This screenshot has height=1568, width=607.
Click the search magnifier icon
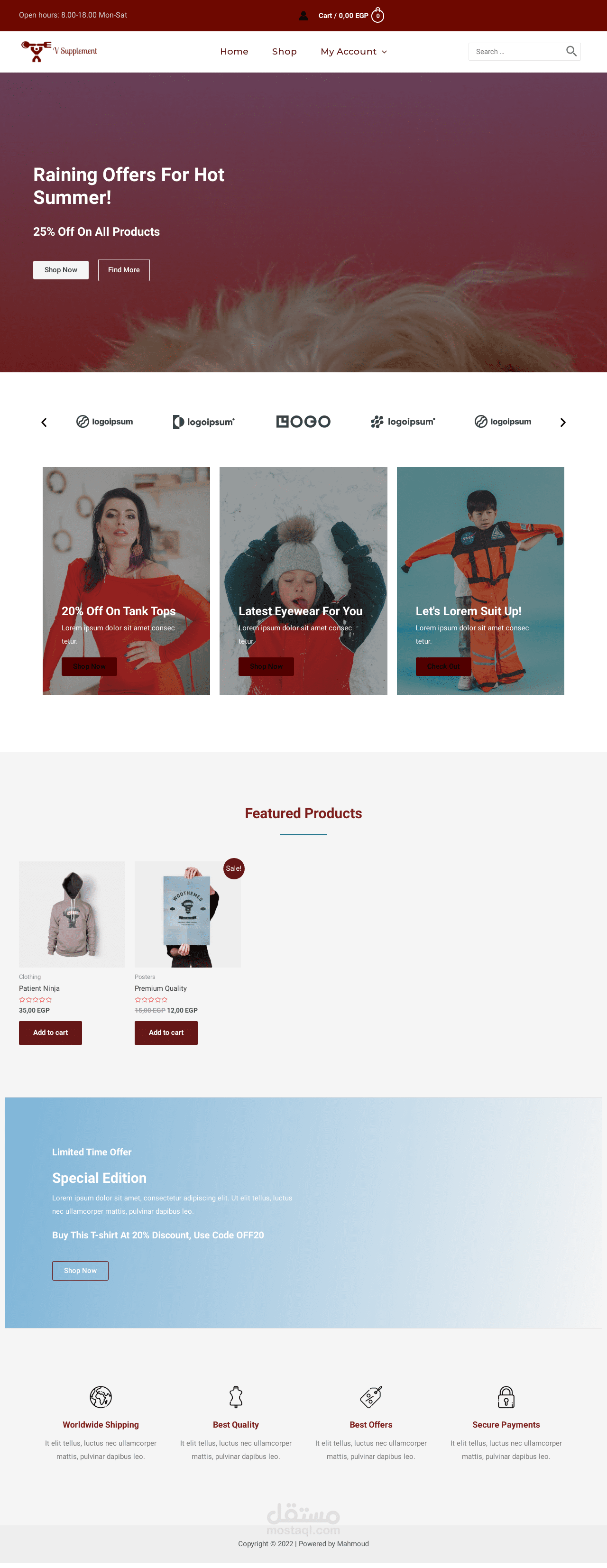pyautogui.click(x=571, y=51)
